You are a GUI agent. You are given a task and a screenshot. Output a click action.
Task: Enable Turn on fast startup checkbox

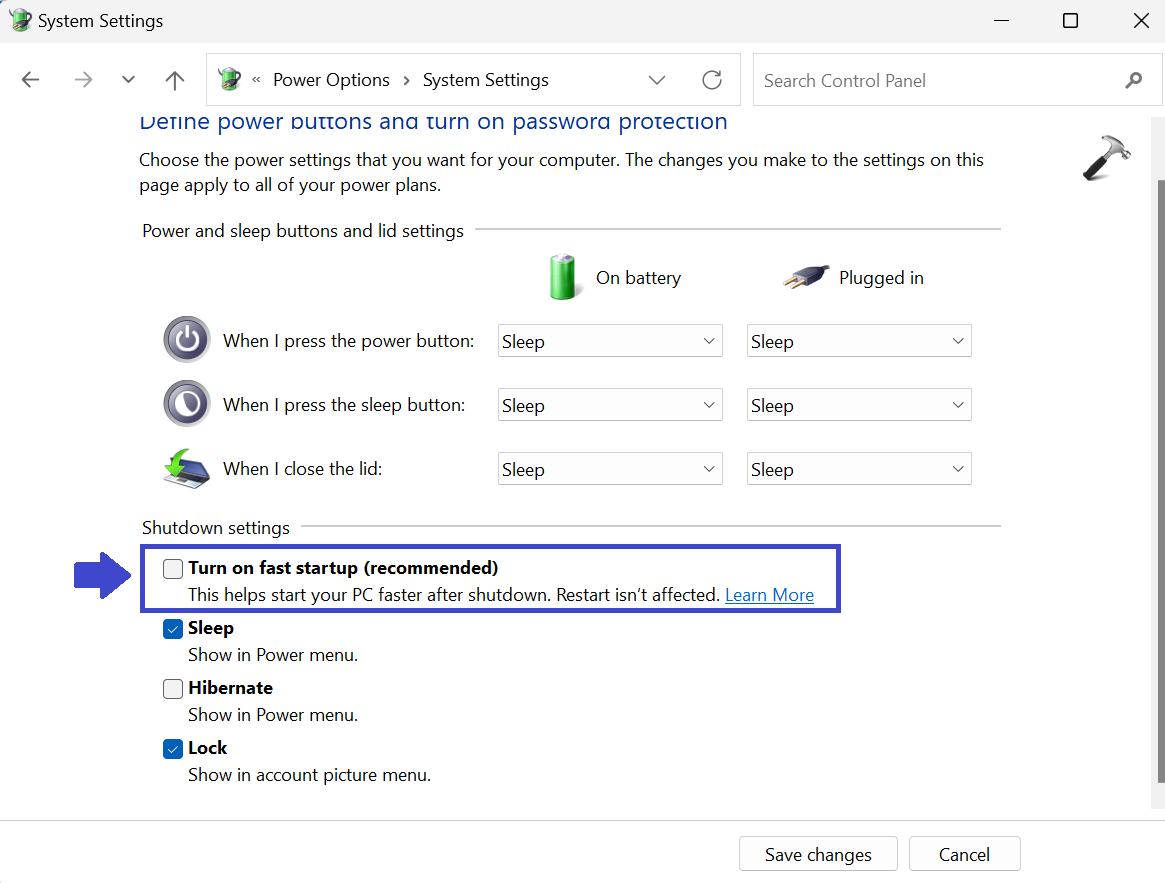tap(173, 569)
